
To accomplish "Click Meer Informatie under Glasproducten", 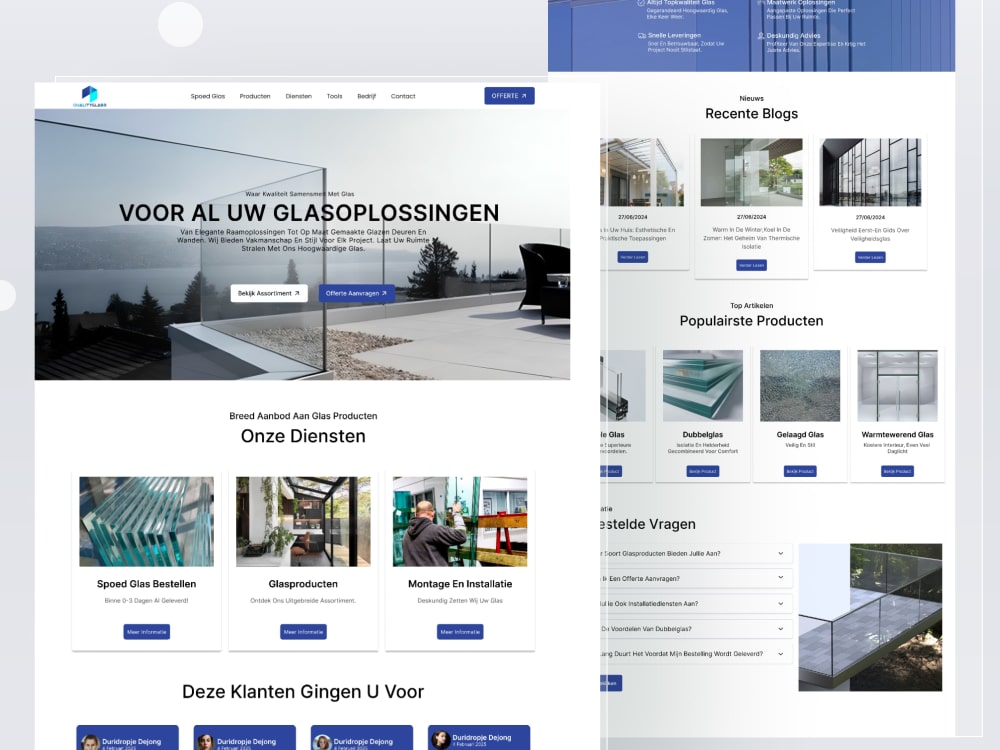I will tap(303, 632).
